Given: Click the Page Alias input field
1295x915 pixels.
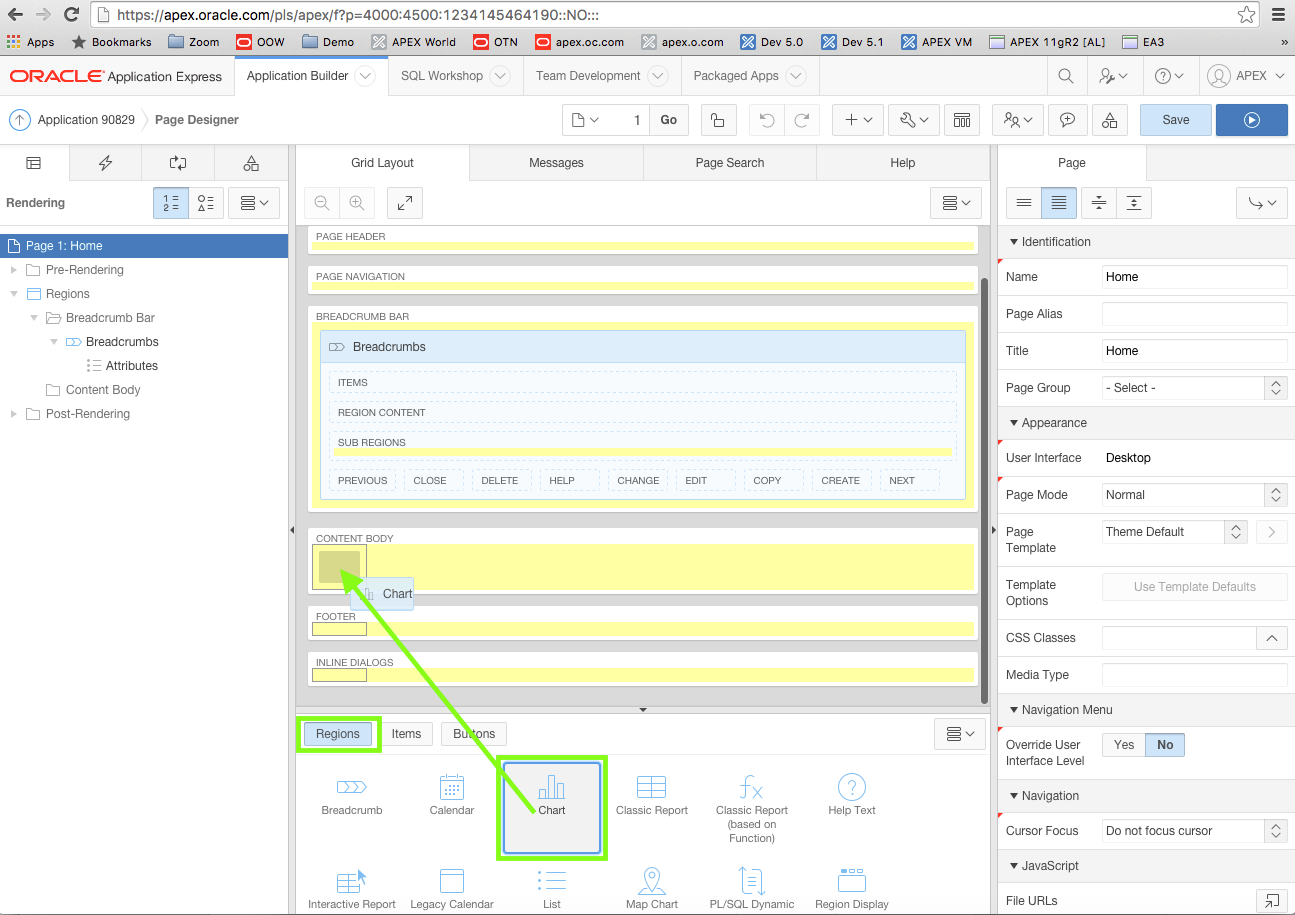Looking at the screenshot, I should 1194,314.
